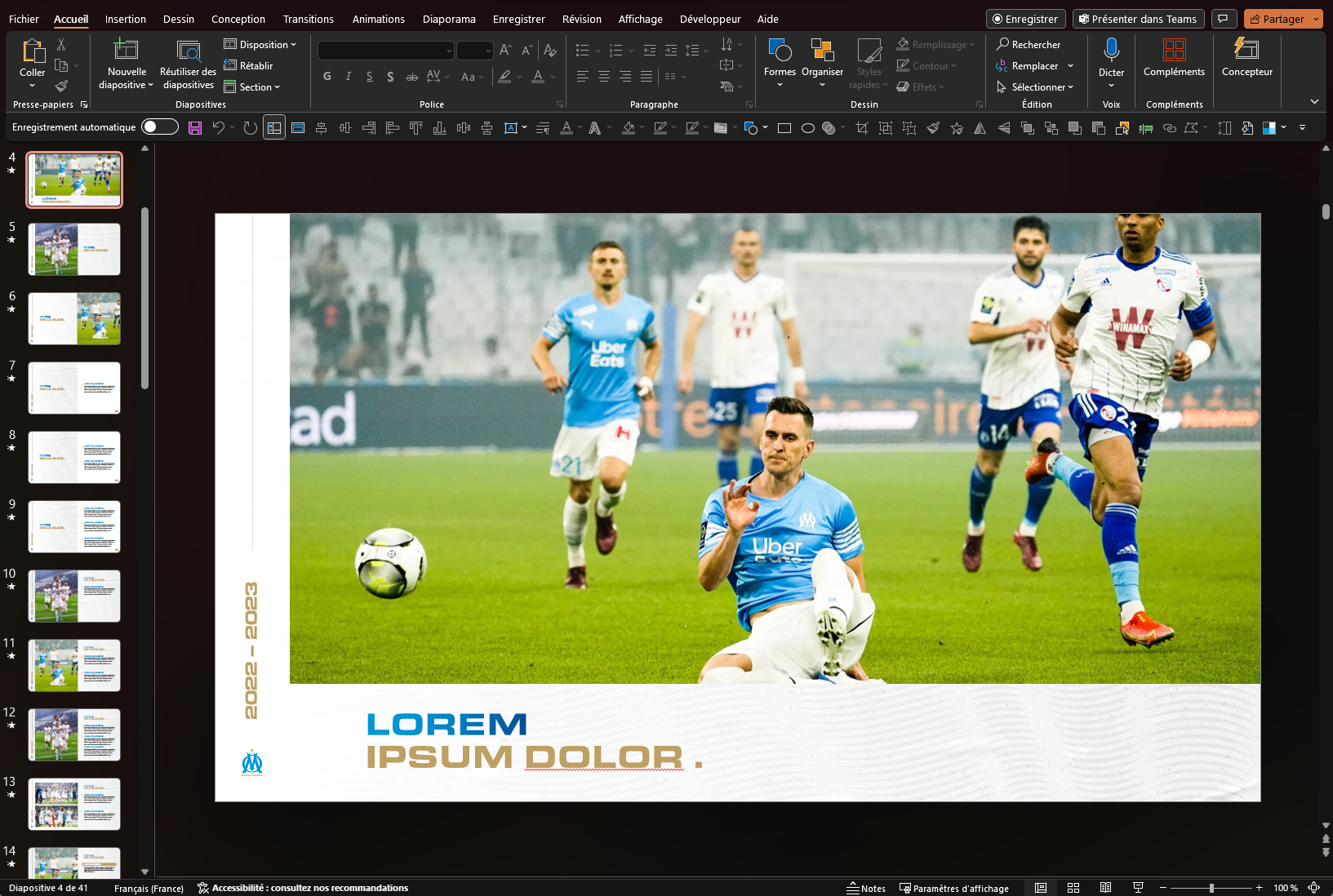Image resolution: width=1333 pixels, height=896 pixels.
Task: Open the Fichier menu
Action: point(24,19)
